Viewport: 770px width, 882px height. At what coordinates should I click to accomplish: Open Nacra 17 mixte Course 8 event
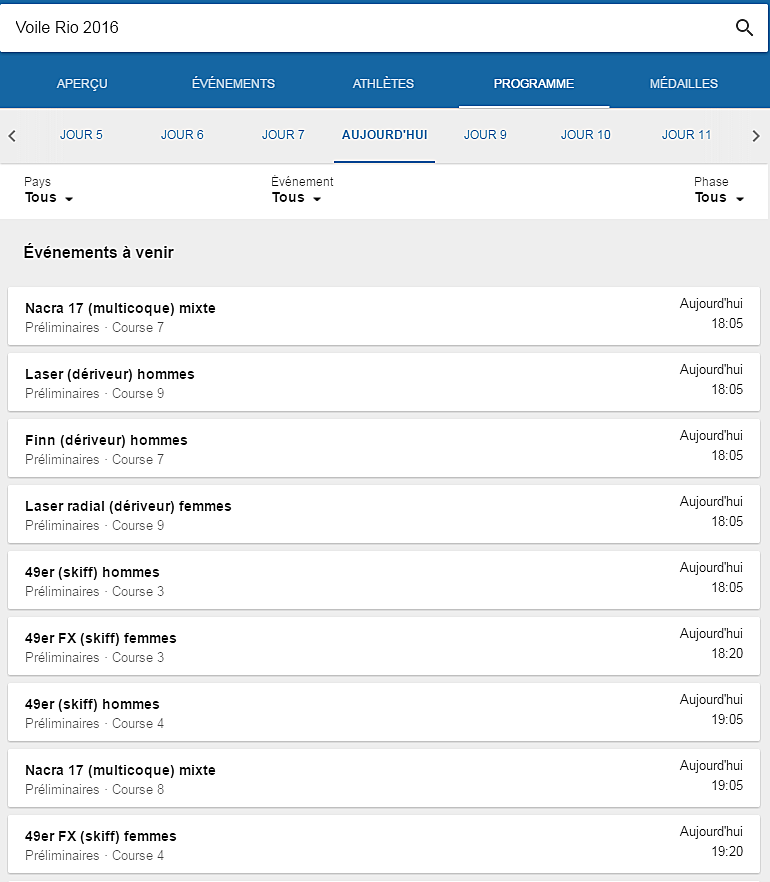pos(384,778)
